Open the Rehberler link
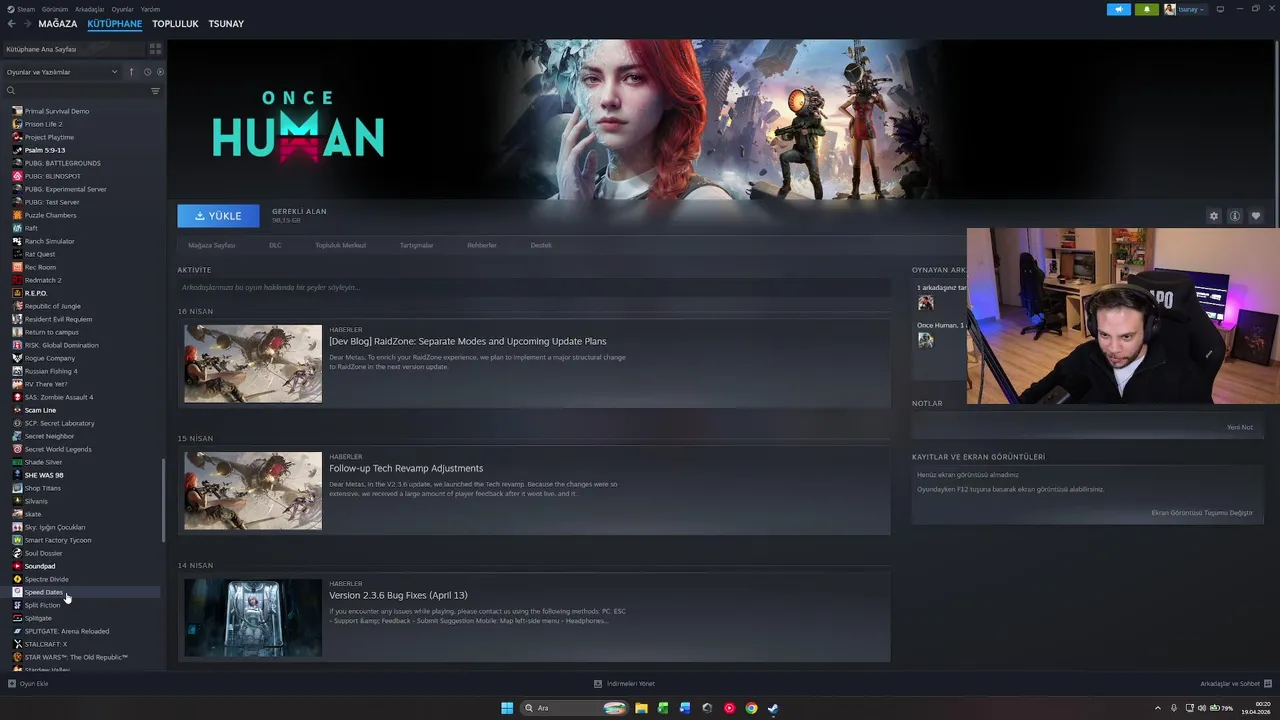The width and height of the screenshot is (1280, 720). pos(482,245)
